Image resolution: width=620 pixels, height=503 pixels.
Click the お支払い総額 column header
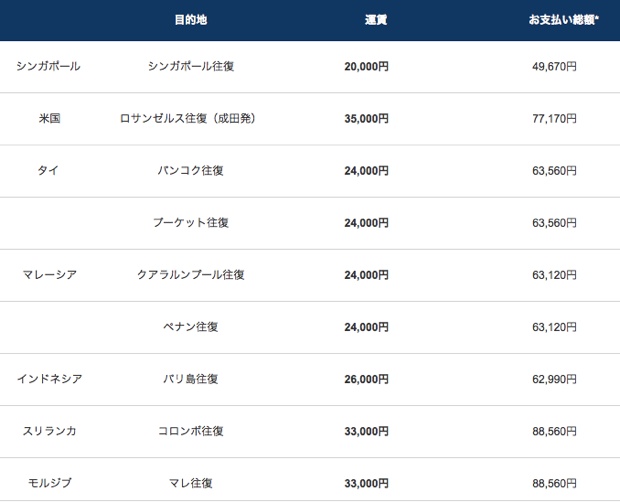click(563, 20)
